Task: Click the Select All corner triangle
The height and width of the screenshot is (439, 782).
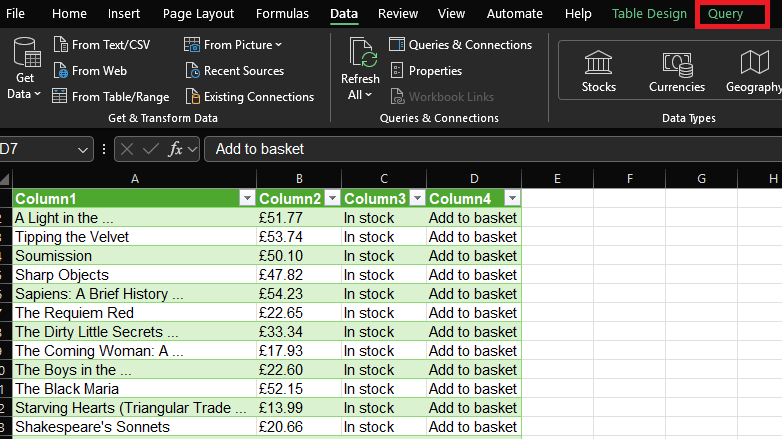Action: pos(5,180)
